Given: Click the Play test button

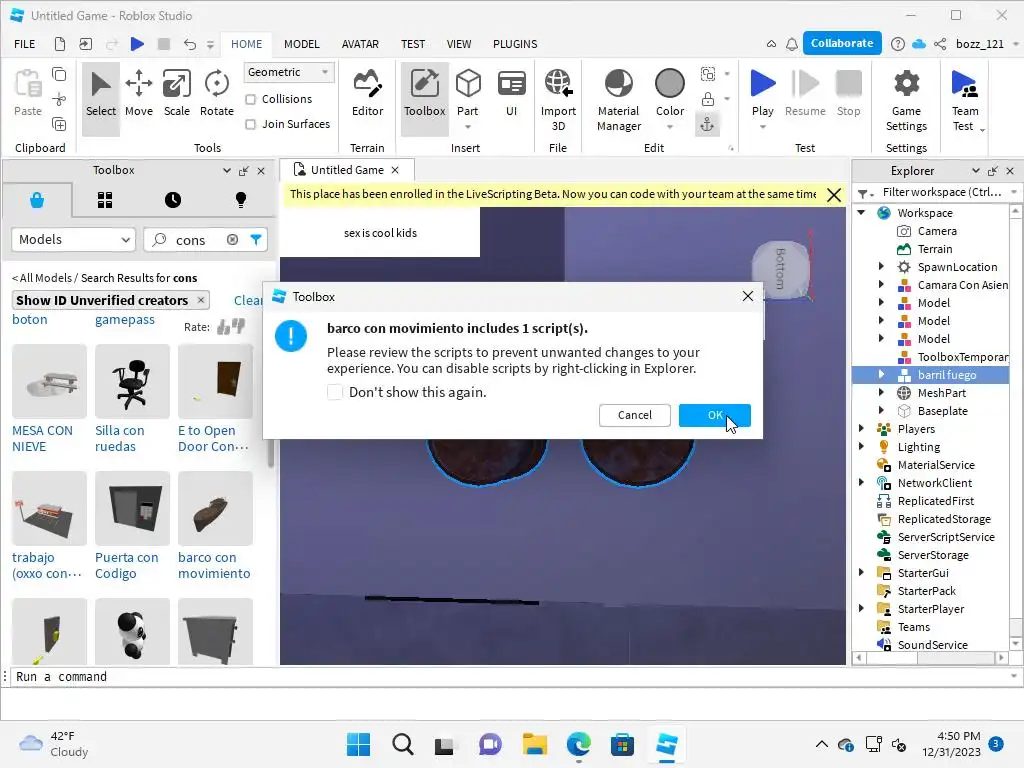Looking at the screenshot, I should (762, 94).
